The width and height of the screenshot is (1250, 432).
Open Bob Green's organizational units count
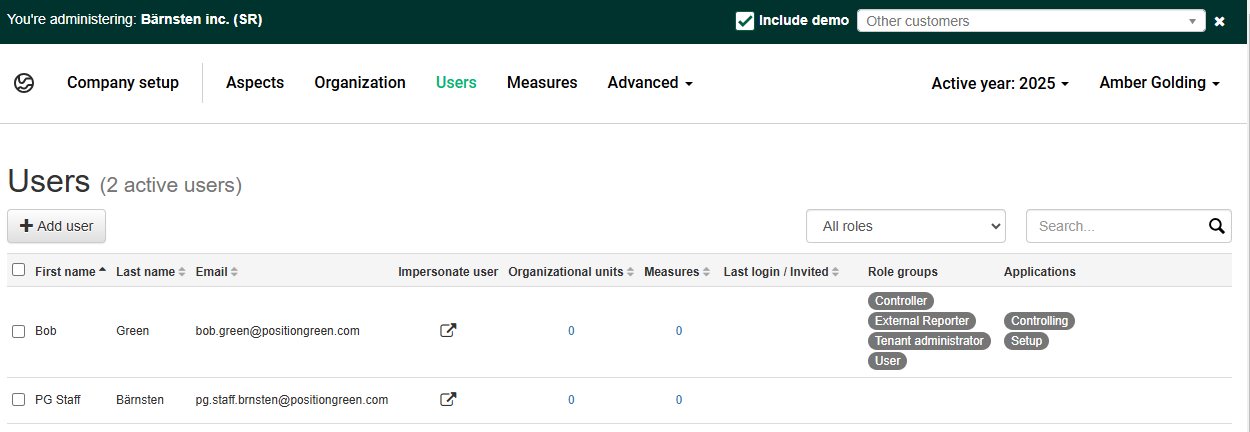[571, 331]
